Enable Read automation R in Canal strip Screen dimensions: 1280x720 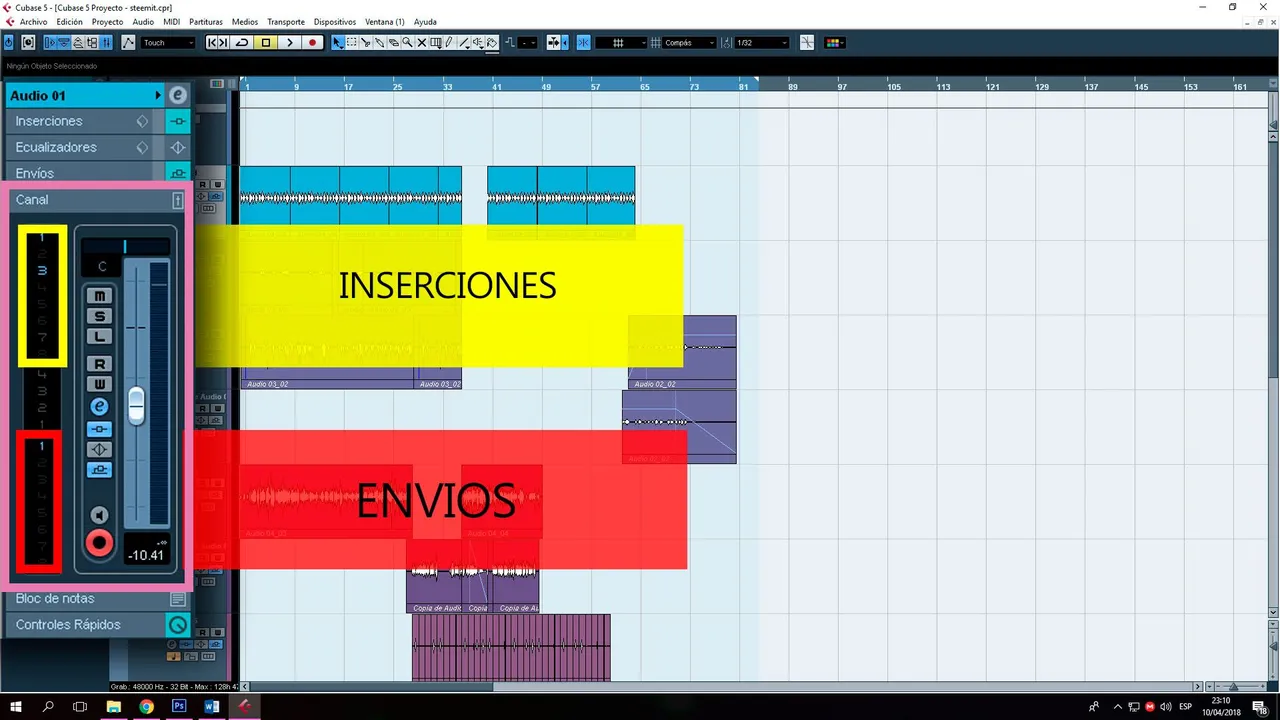pos(99,364)
